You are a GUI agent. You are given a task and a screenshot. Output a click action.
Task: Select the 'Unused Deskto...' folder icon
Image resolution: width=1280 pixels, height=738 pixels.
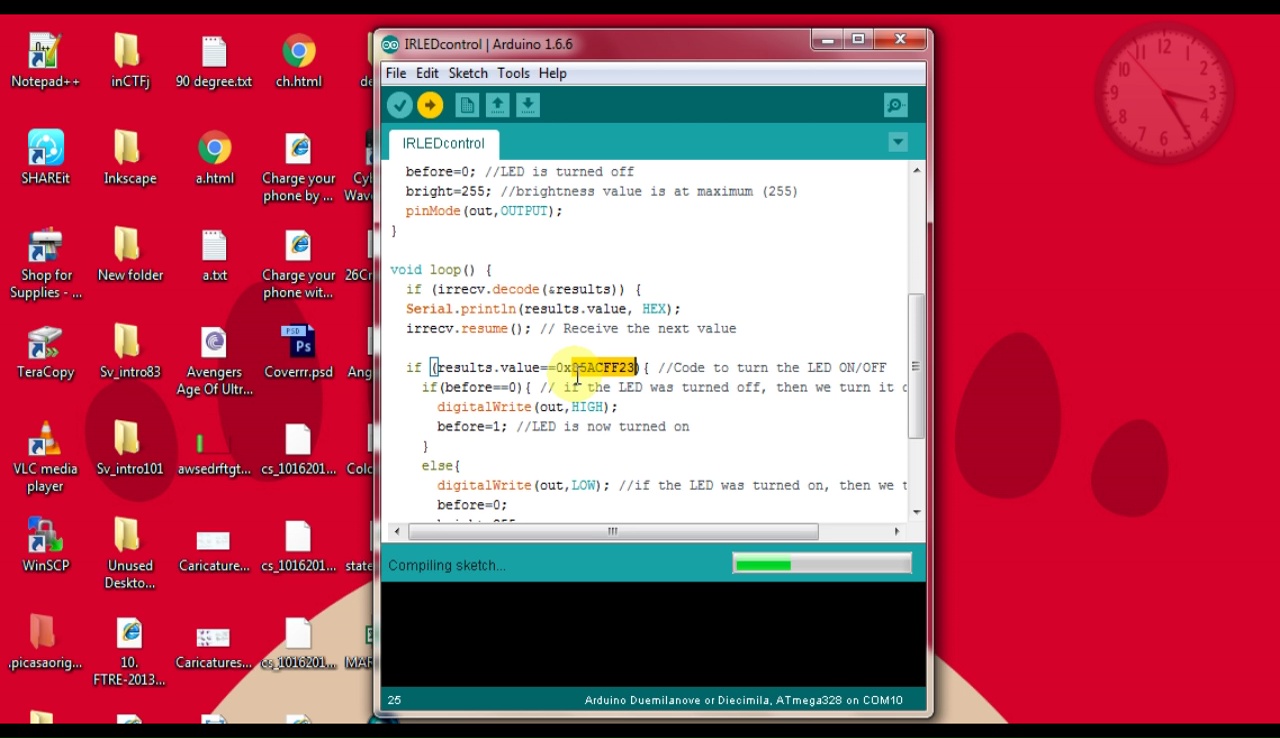pos(130,555)
